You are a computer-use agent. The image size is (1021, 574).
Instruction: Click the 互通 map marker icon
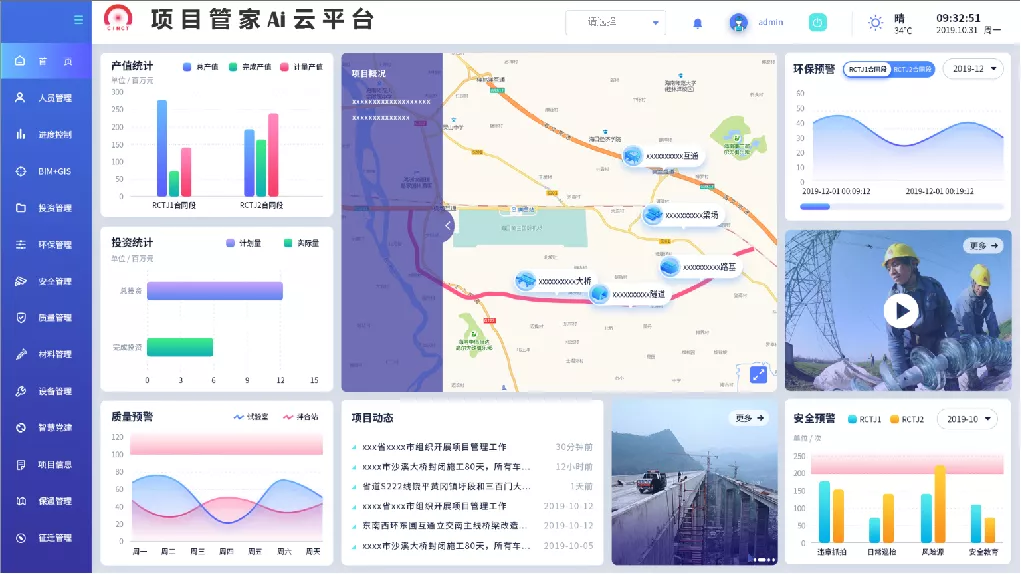(633, 156)
